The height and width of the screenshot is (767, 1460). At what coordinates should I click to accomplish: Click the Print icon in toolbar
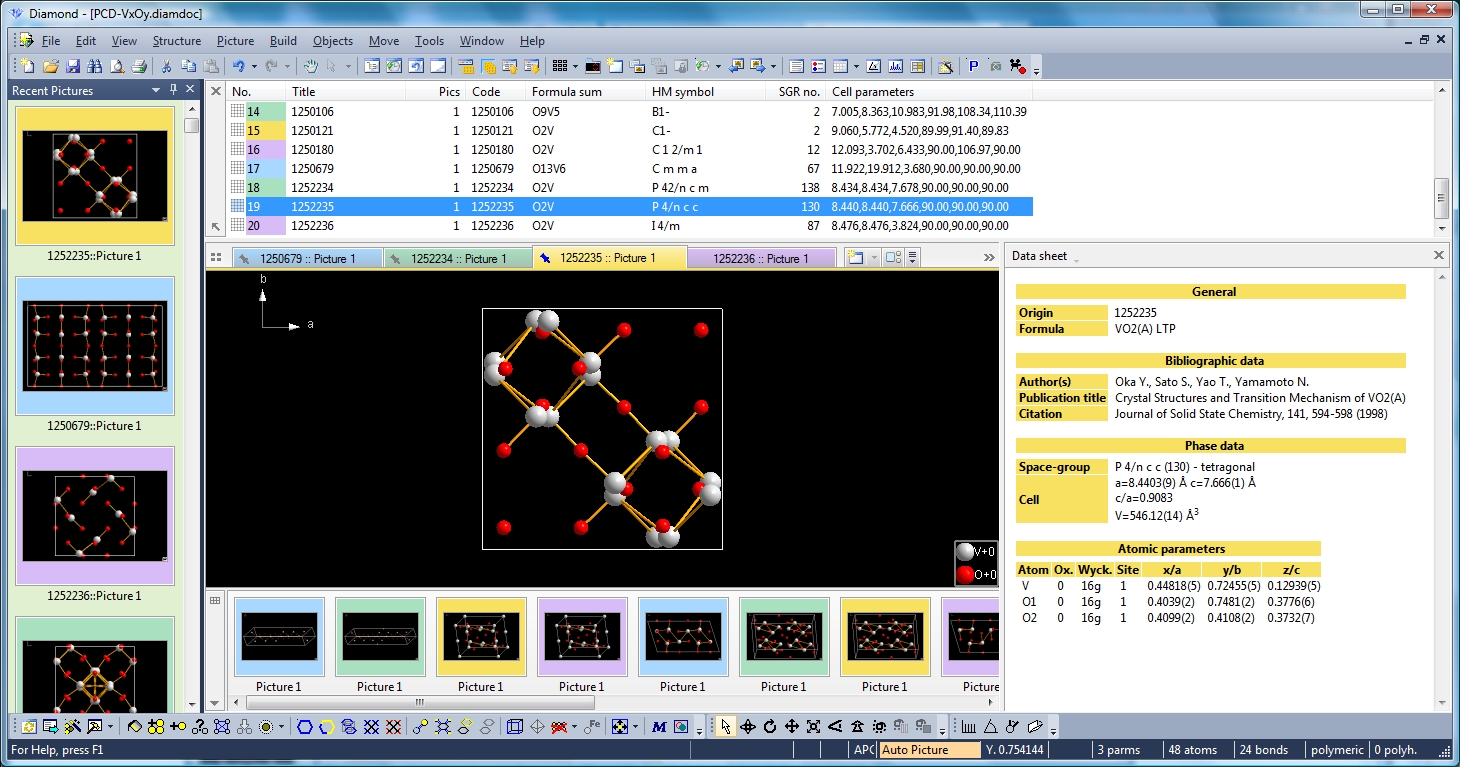139,66
